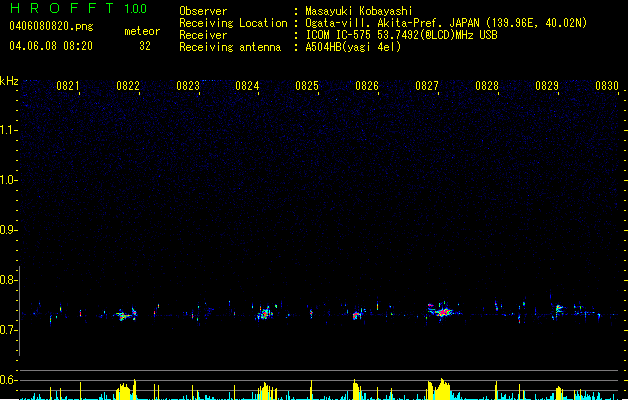
Task: Click the 0829 time marker
Action: pos(547,86)
